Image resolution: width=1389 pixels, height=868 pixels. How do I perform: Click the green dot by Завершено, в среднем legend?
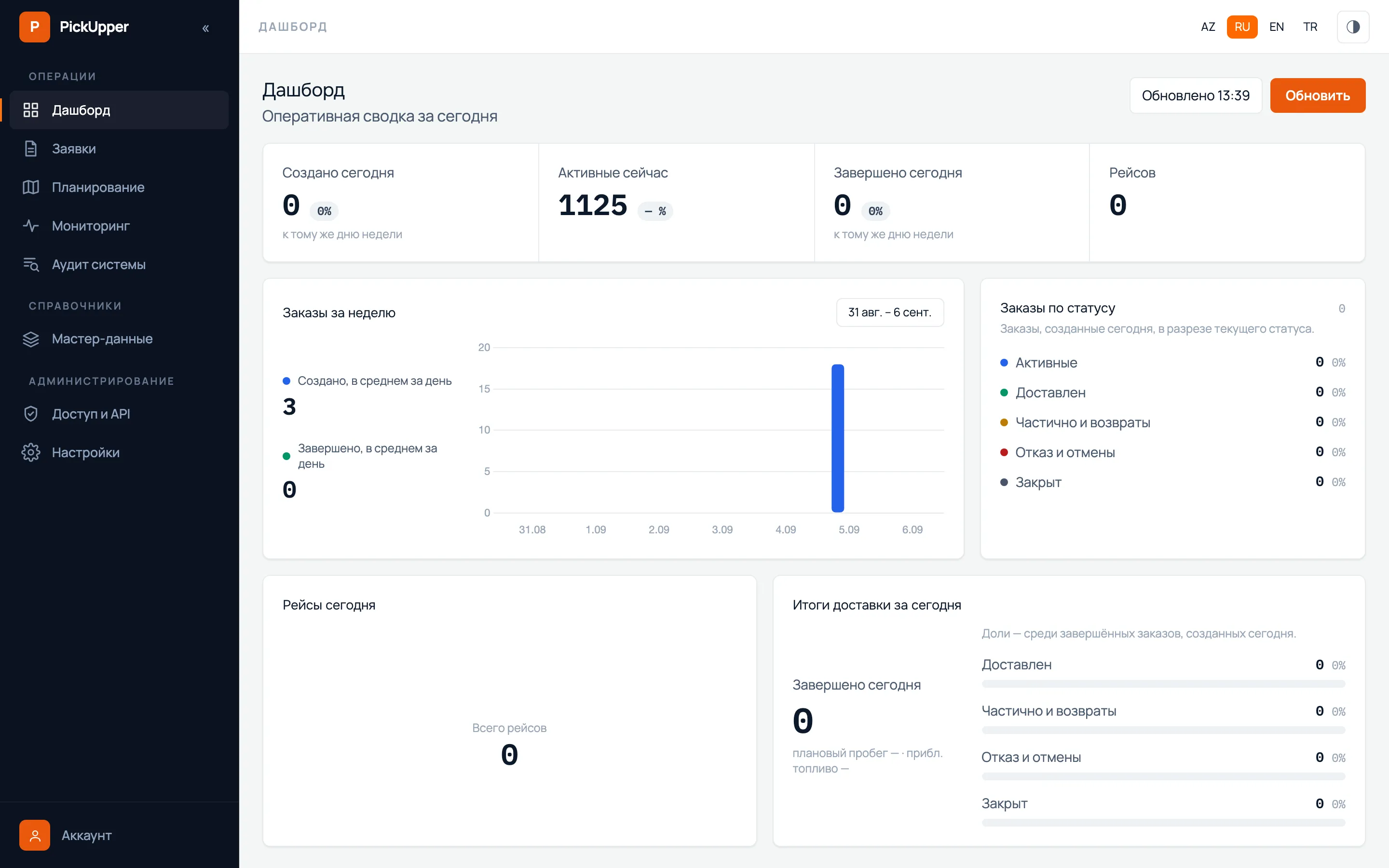[286, 456]
